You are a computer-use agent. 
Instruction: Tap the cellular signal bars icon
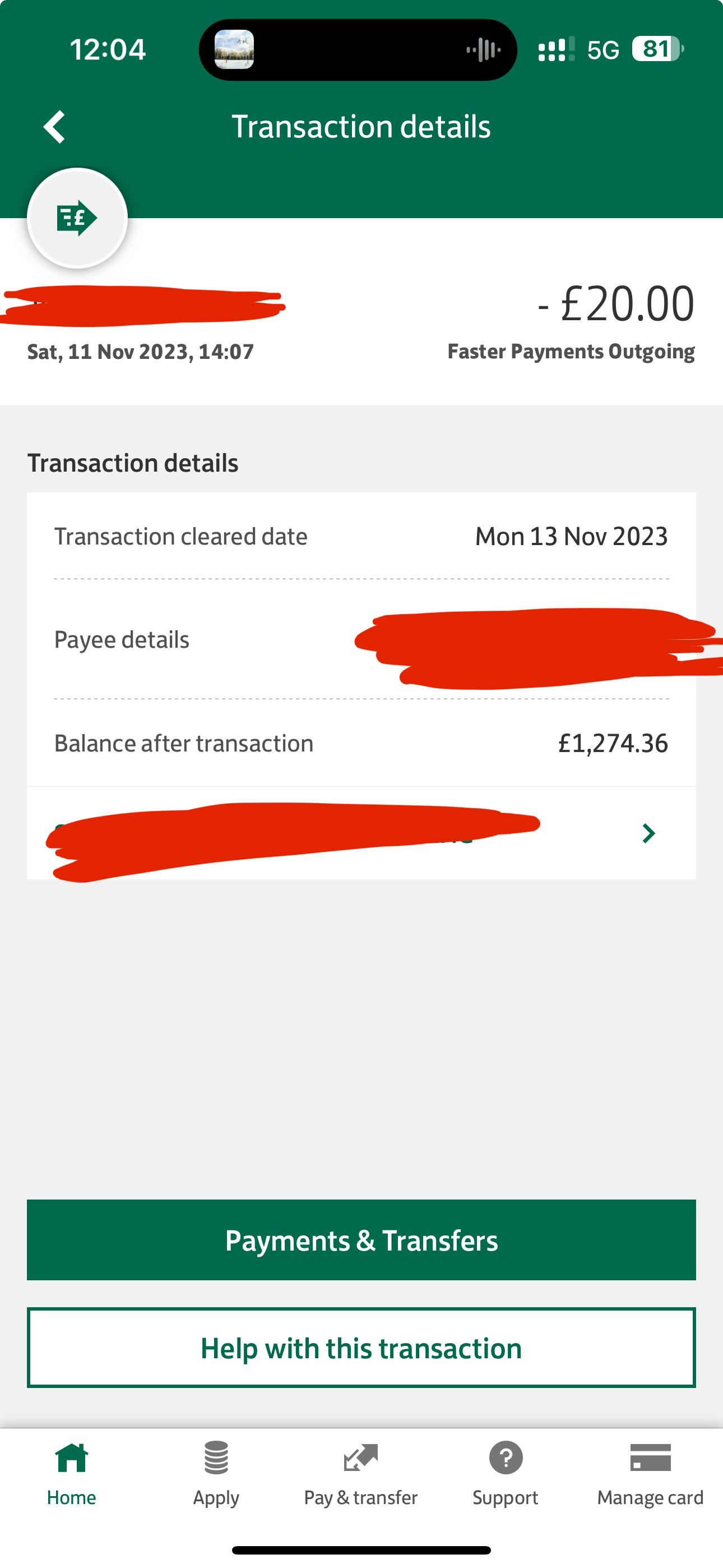pos(556,49)
